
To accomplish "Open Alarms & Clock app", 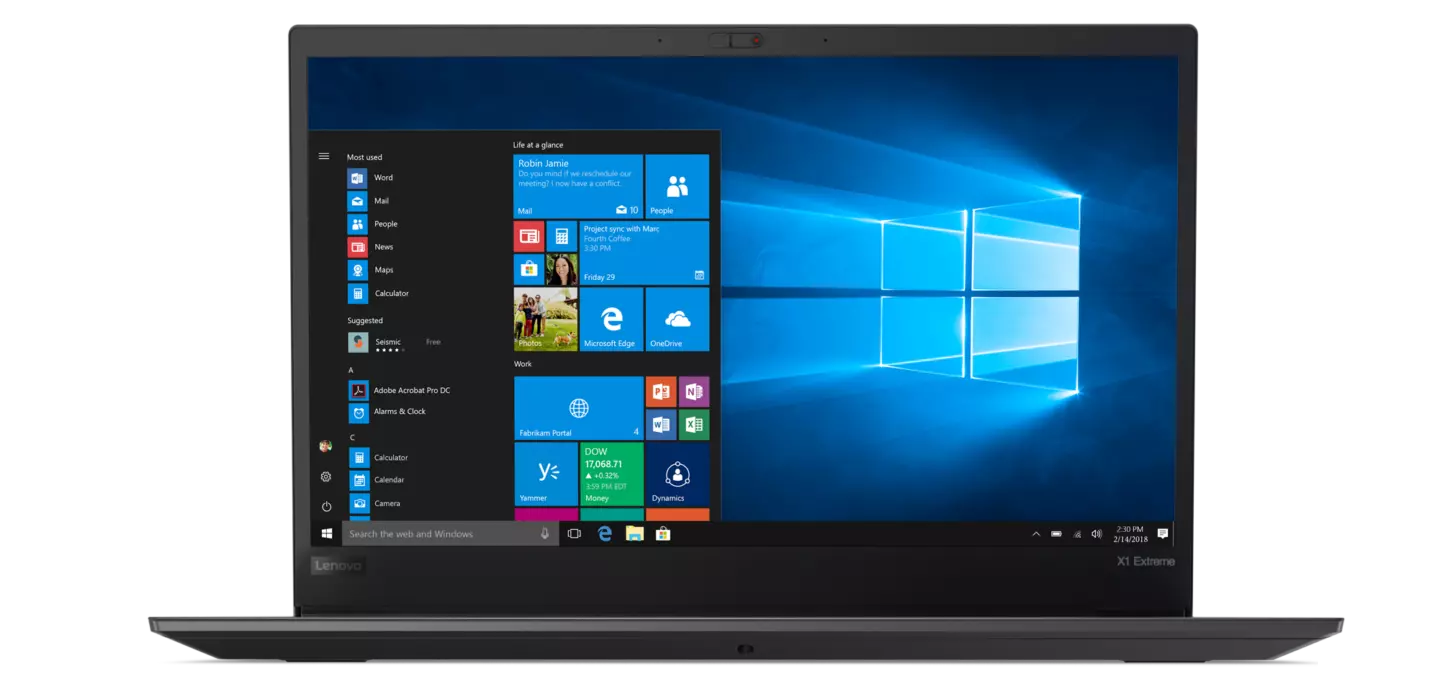I will 387,412.
